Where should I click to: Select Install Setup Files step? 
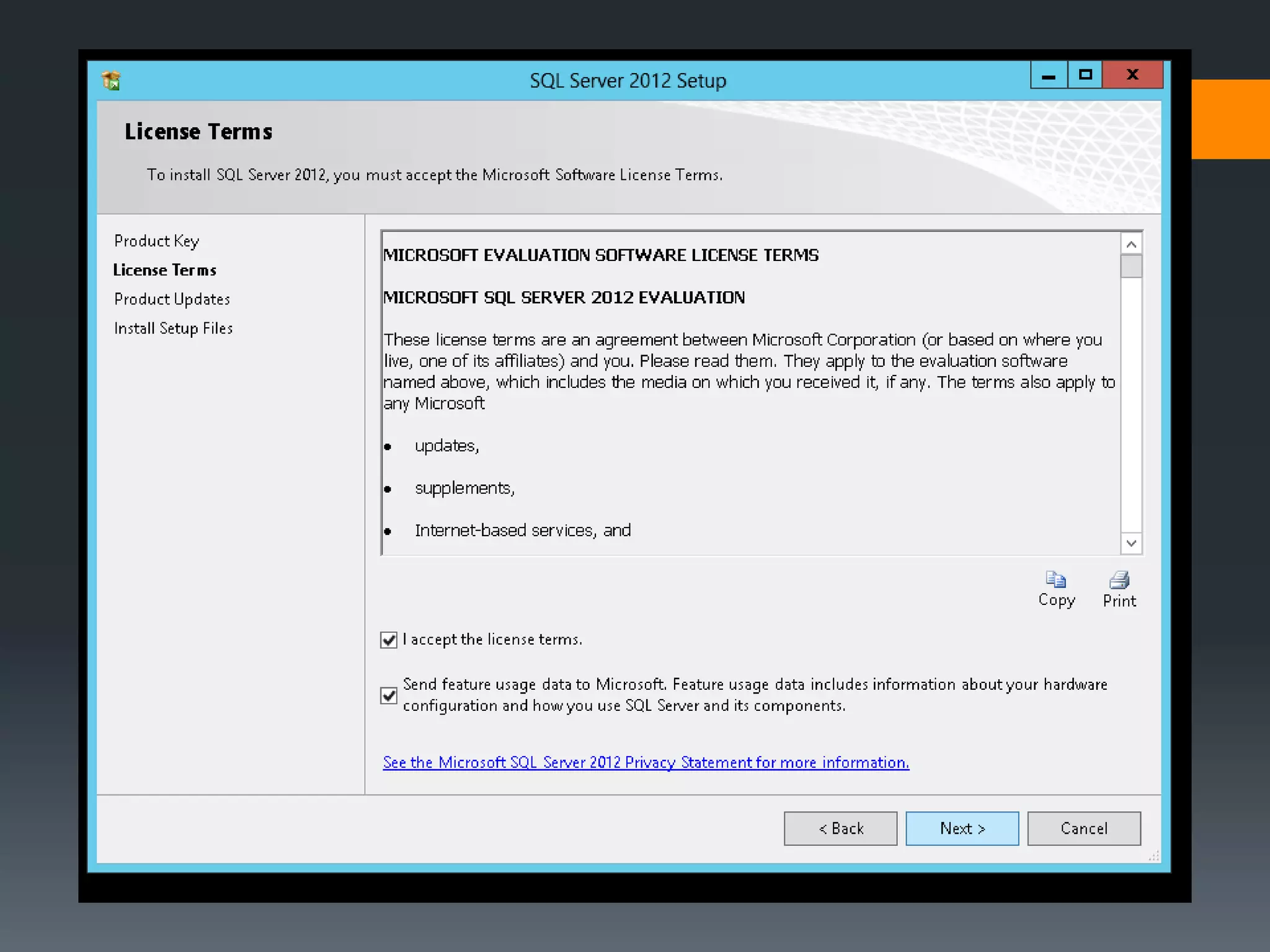click(173, 328)
